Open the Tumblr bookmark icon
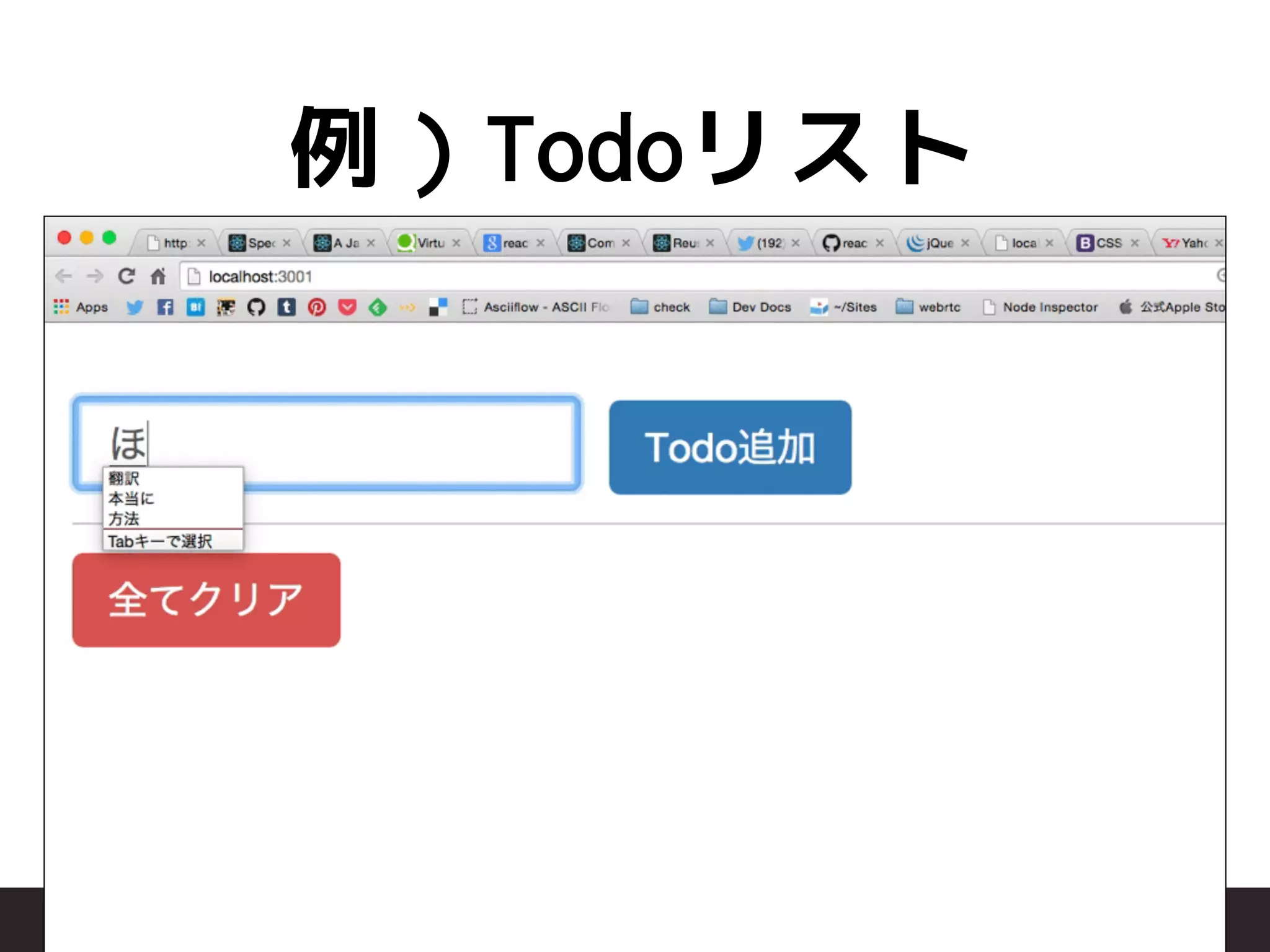Image resolution: width=1270 pixels, height=952 pixels. coord(286,307)
